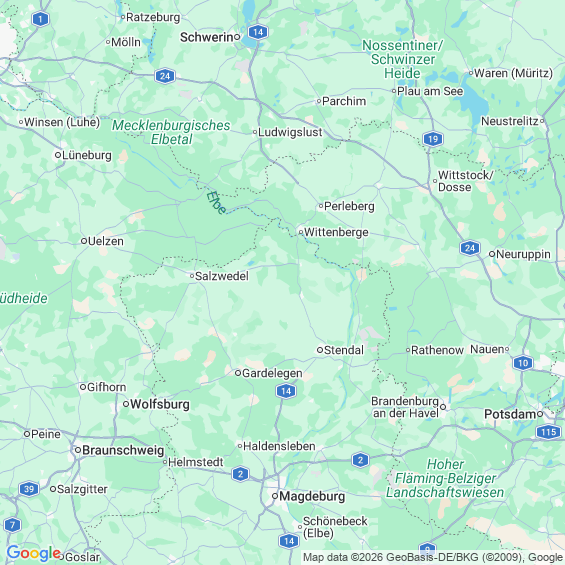565x565 pixels.
Task: Click the Wolfsburg city label
Action: click(160, 404)
